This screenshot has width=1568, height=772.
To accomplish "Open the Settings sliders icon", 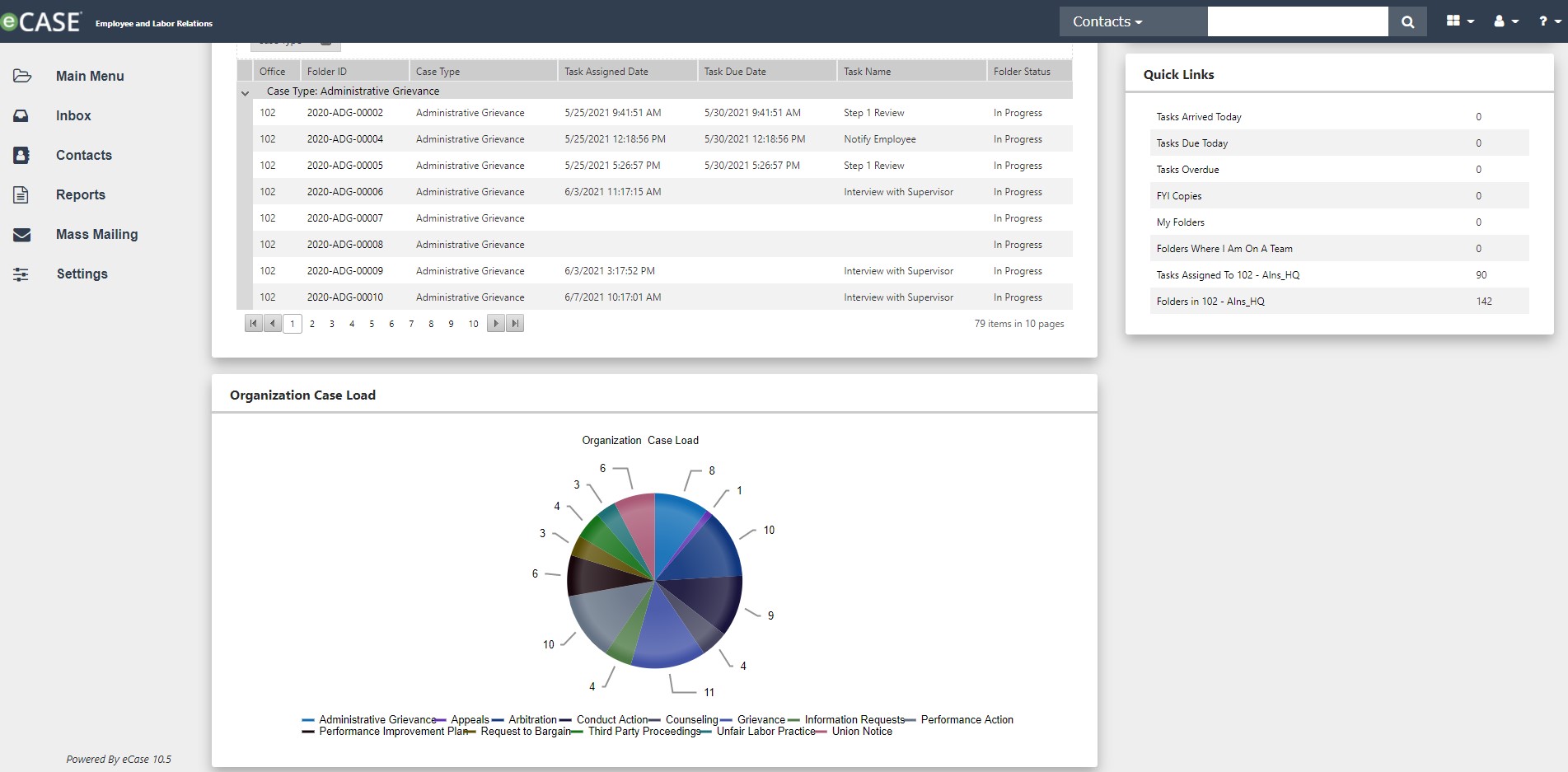I will [21, 274].
